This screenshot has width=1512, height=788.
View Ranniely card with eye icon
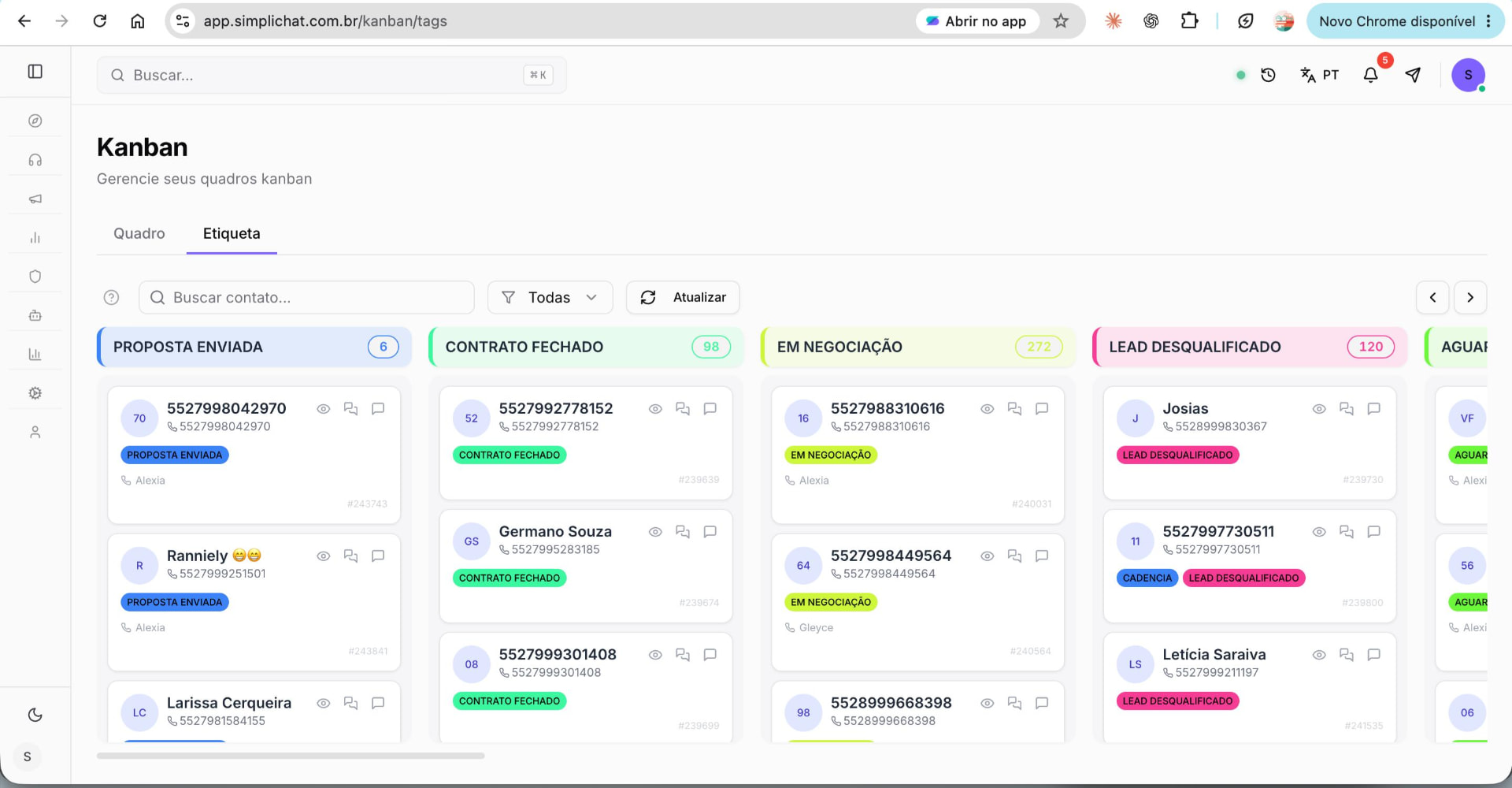point(323,556)
